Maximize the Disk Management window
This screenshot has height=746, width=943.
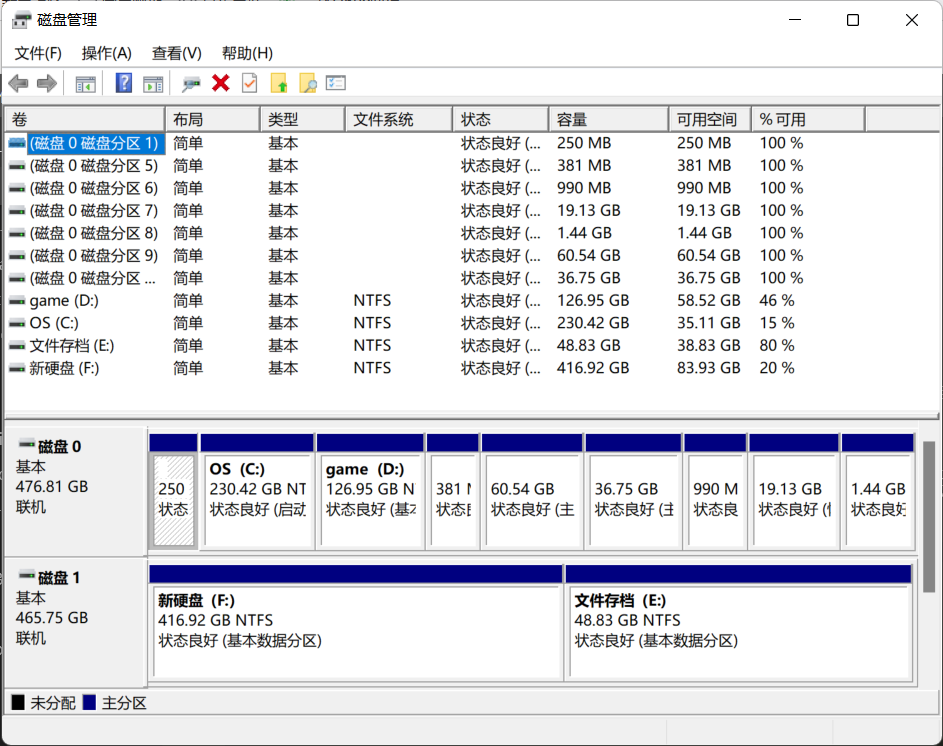[x=853, y=20]
